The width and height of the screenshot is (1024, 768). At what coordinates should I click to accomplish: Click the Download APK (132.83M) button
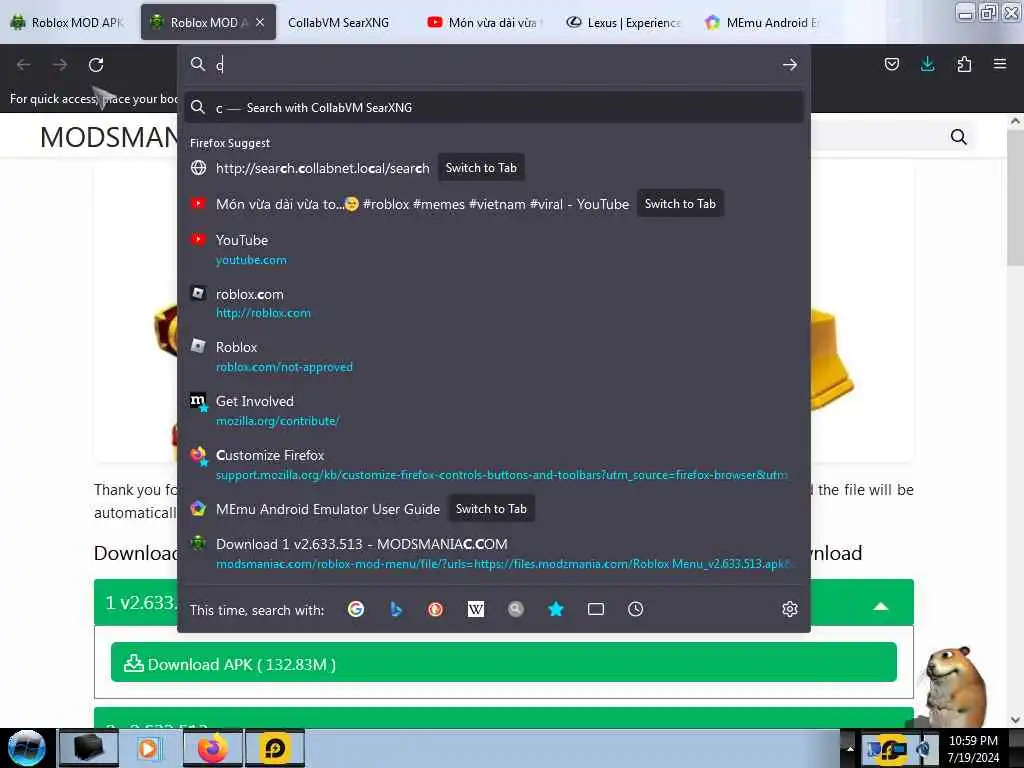(x=504, y=662)
